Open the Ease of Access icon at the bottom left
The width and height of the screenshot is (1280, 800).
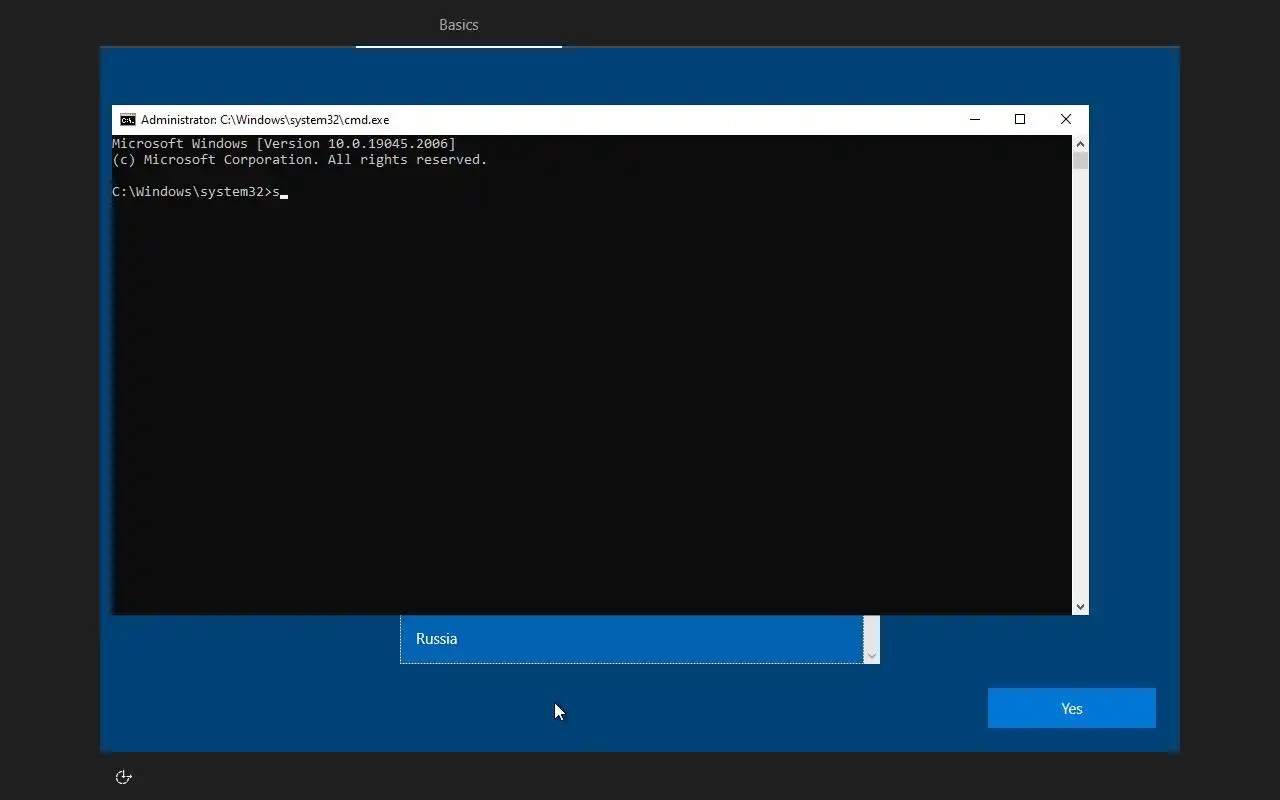click(124, 777)
